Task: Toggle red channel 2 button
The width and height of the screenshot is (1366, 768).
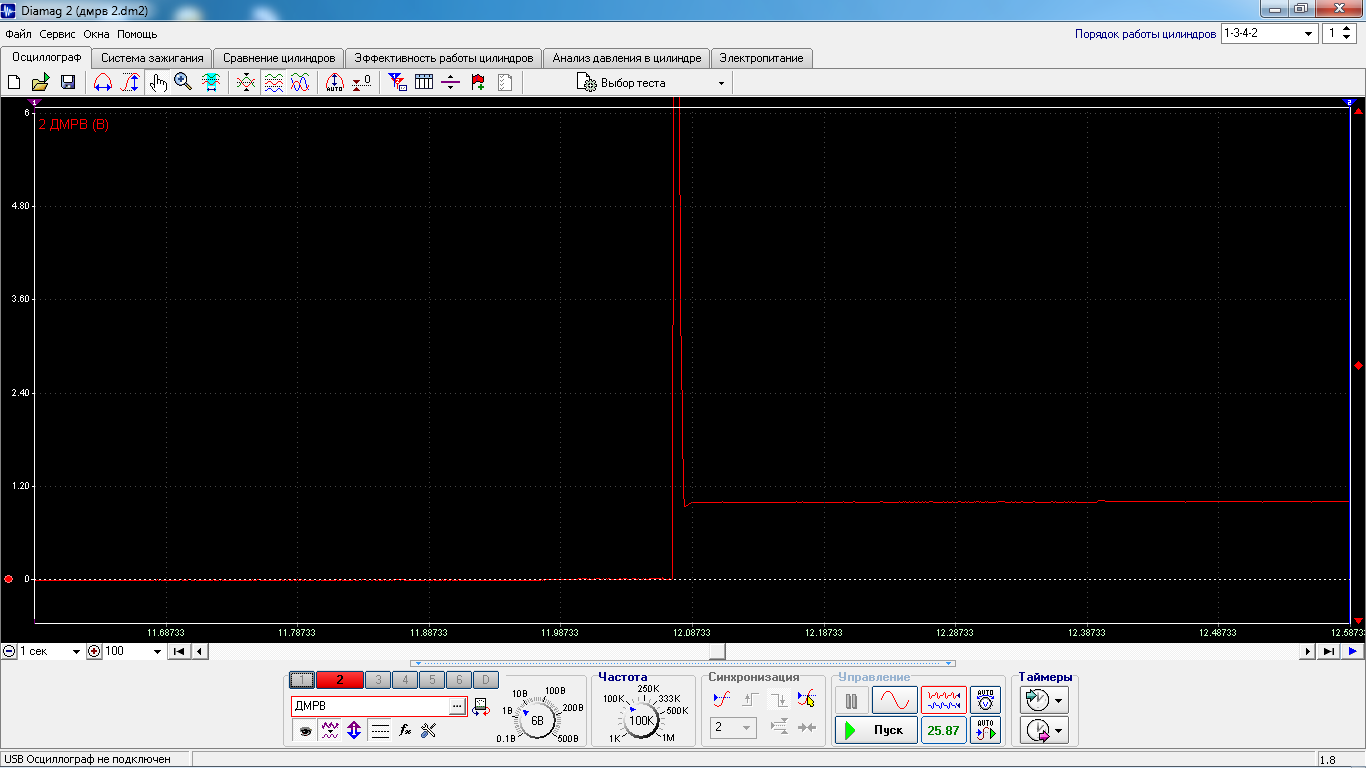Action: 340,680
